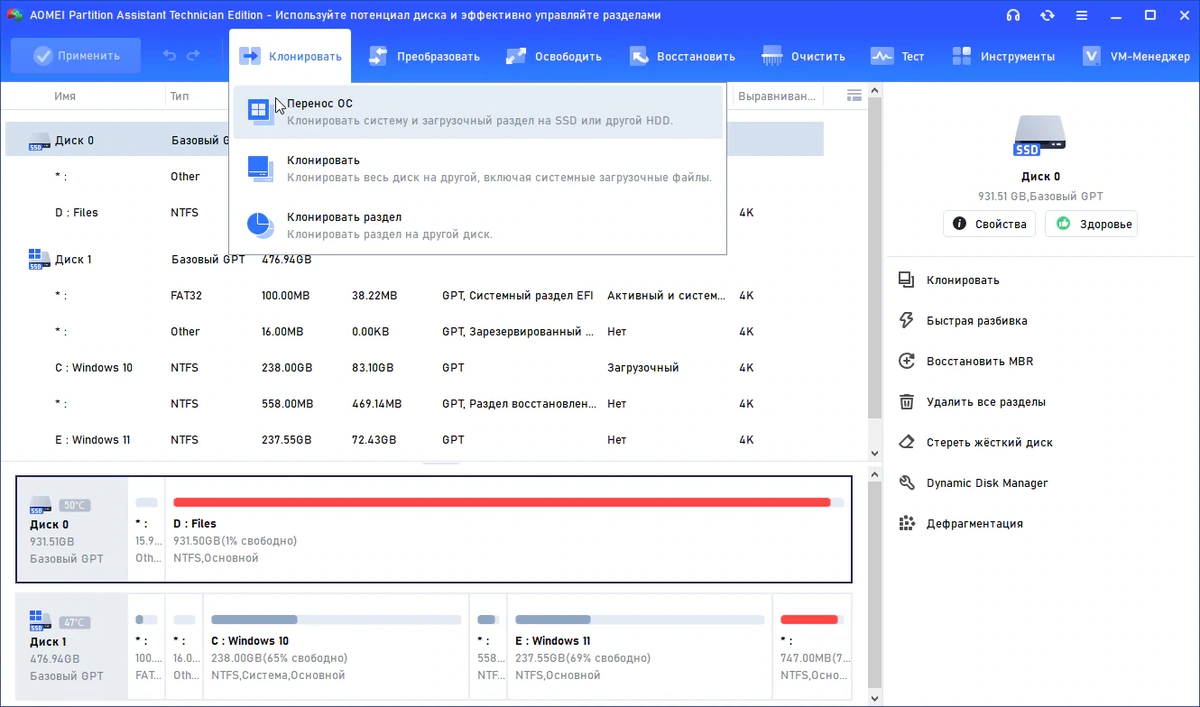Click the Имя column header
The width and height of the screenshot is (1200, 707).
tap(65, 96)
